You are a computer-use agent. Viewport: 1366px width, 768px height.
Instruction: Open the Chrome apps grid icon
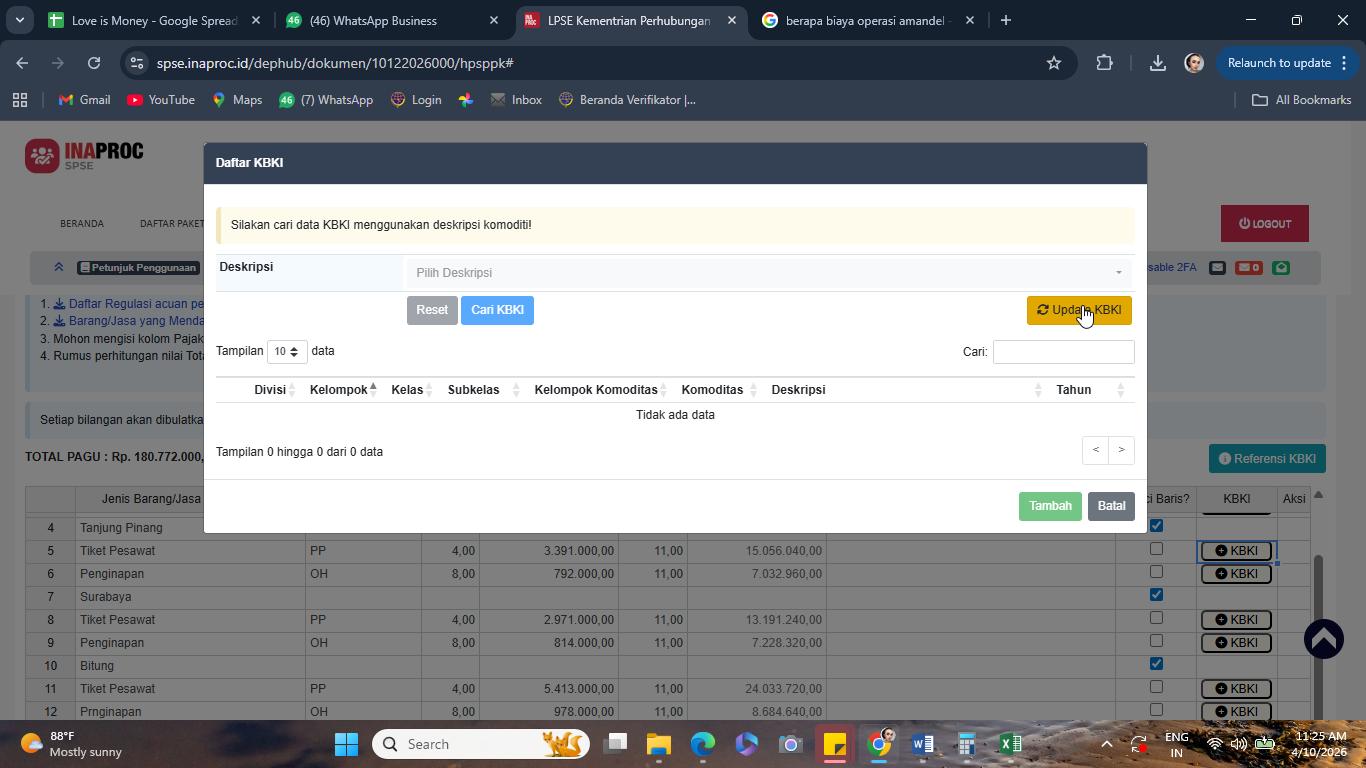[x=20, y=100]
